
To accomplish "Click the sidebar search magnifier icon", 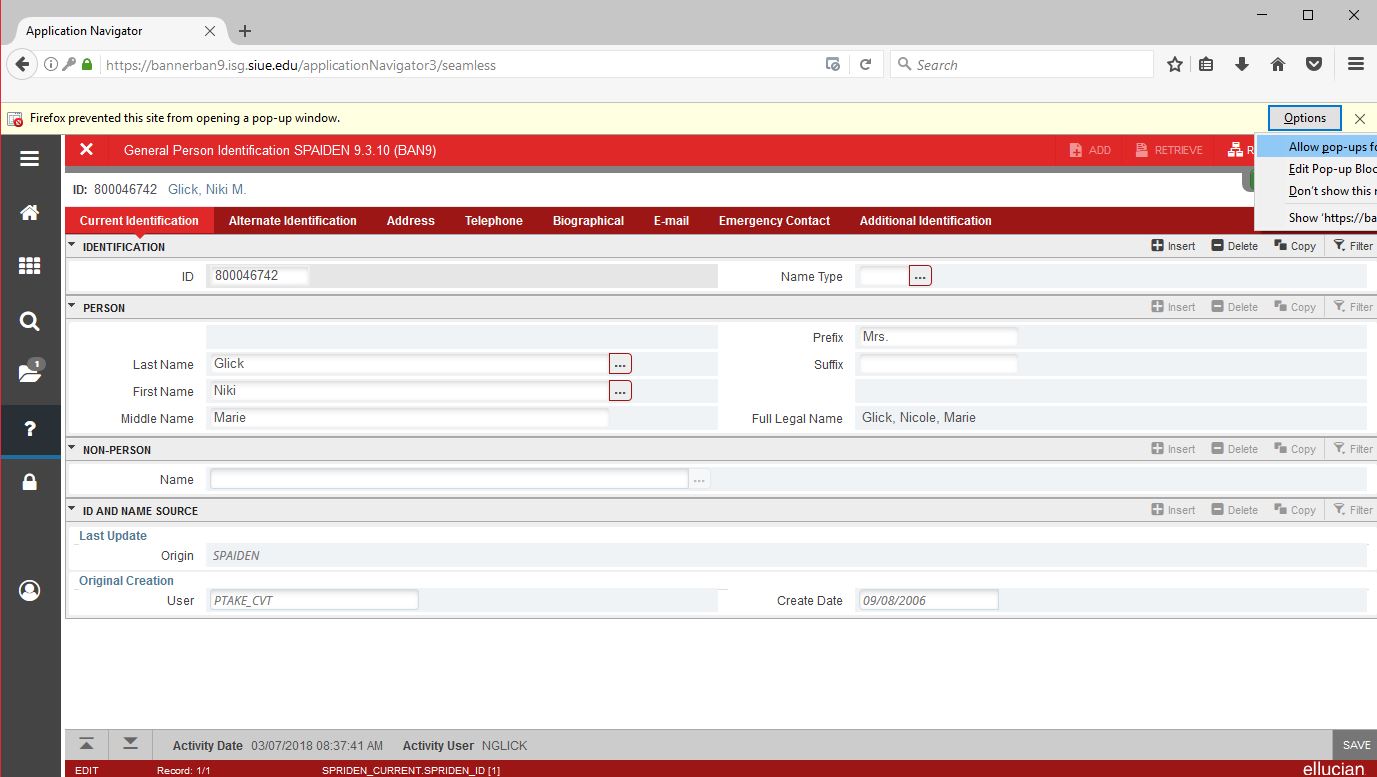I will pos(30,321).
